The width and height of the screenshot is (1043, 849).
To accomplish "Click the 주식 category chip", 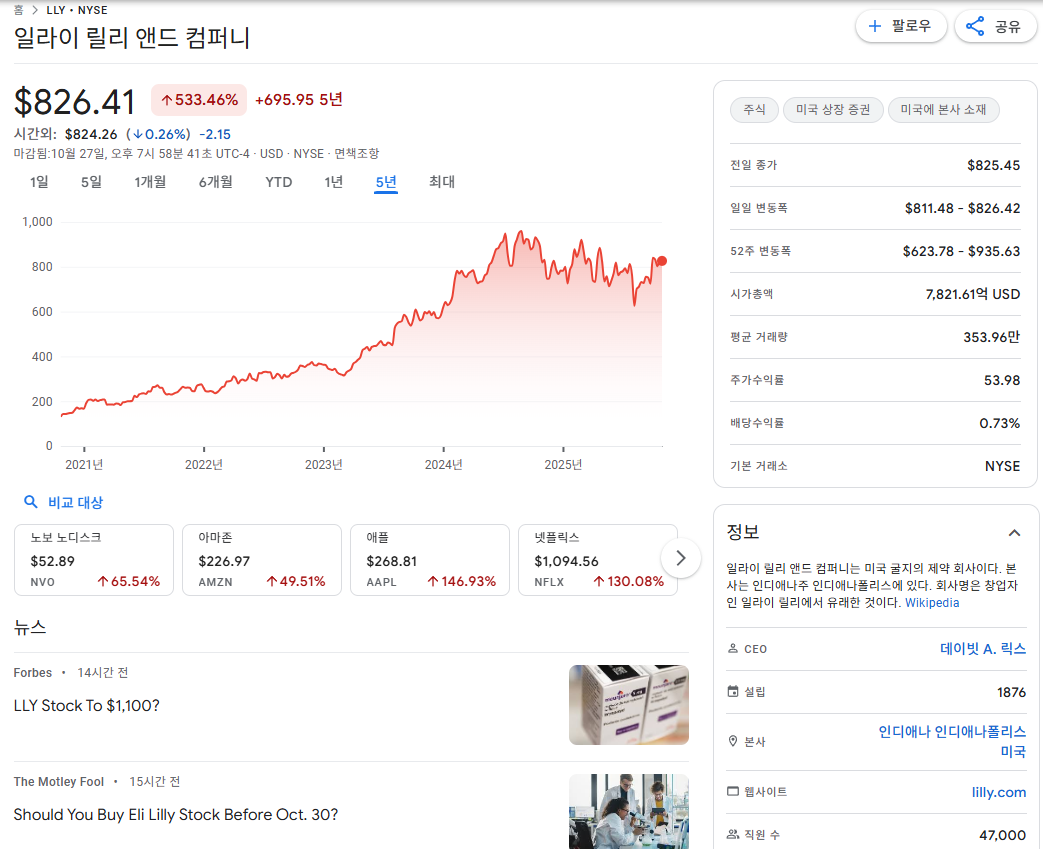I will click(x=754, y=109).
